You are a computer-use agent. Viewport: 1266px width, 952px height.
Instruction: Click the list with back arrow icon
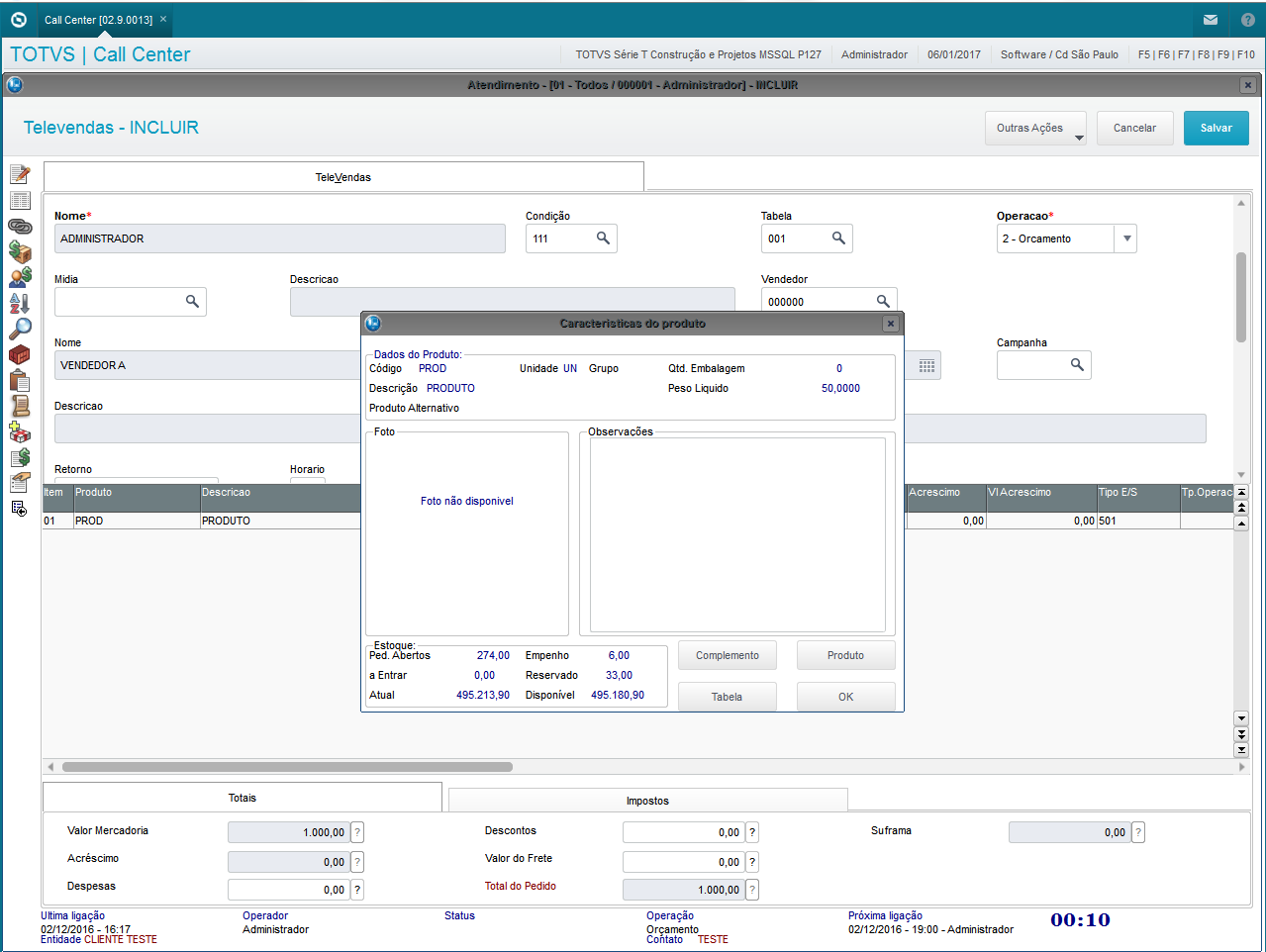pyautogui.click(x=19, y=508)
